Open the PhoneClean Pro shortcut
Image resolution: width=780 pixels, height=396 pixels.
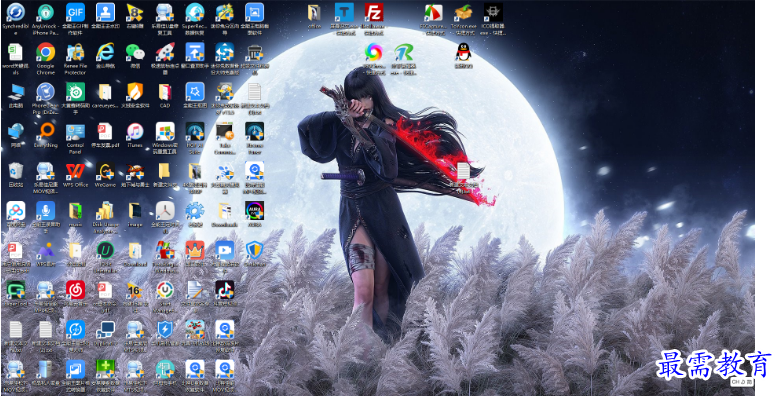click(x=45, y=92)
